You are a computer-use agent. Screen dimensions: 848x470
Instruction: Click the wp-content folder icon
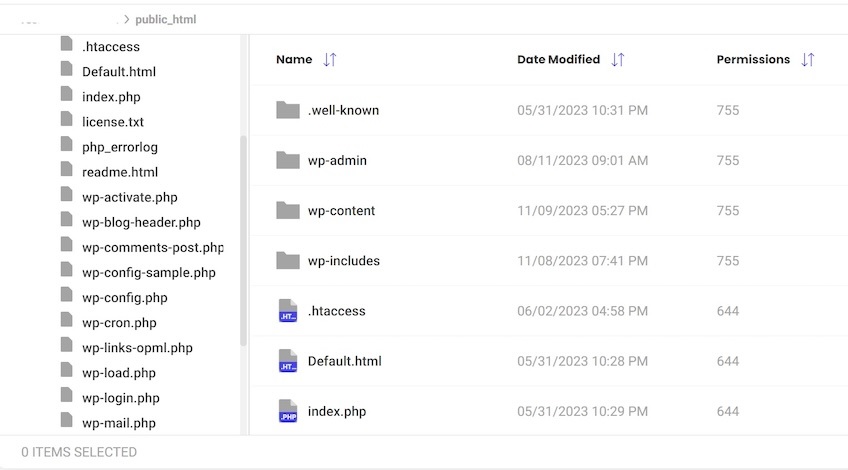pyautogui.click(x=288, y=210)
